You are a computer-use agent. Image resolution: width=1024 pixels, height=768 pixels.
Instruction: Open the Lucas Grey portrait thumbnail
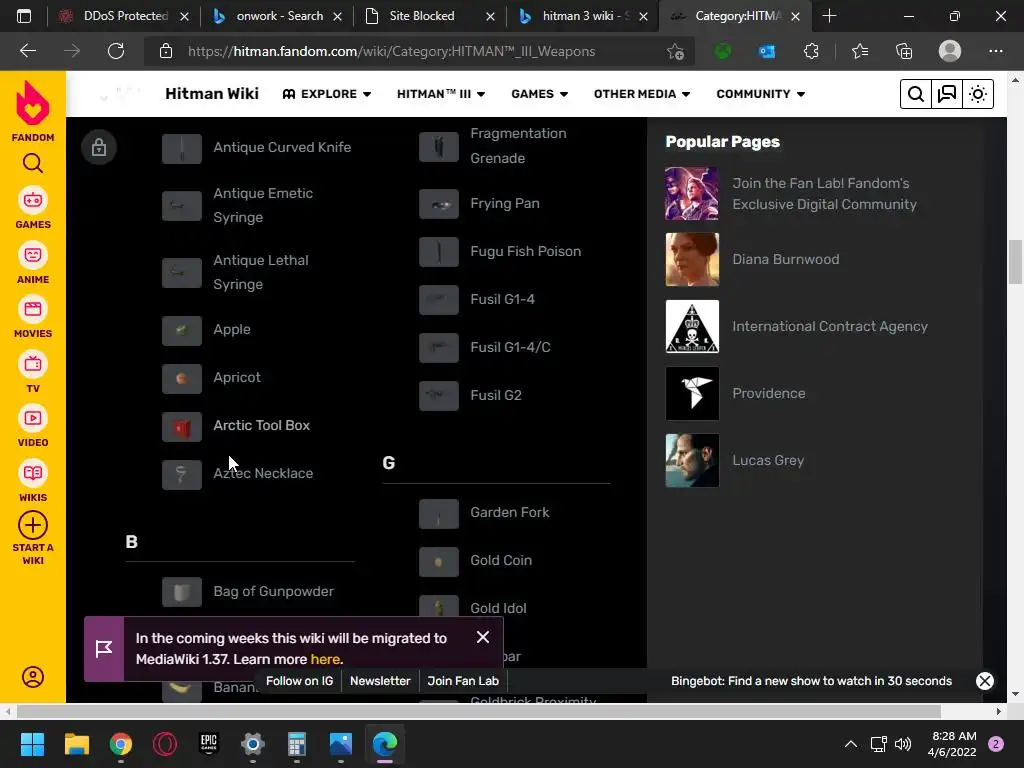point(692,460)
